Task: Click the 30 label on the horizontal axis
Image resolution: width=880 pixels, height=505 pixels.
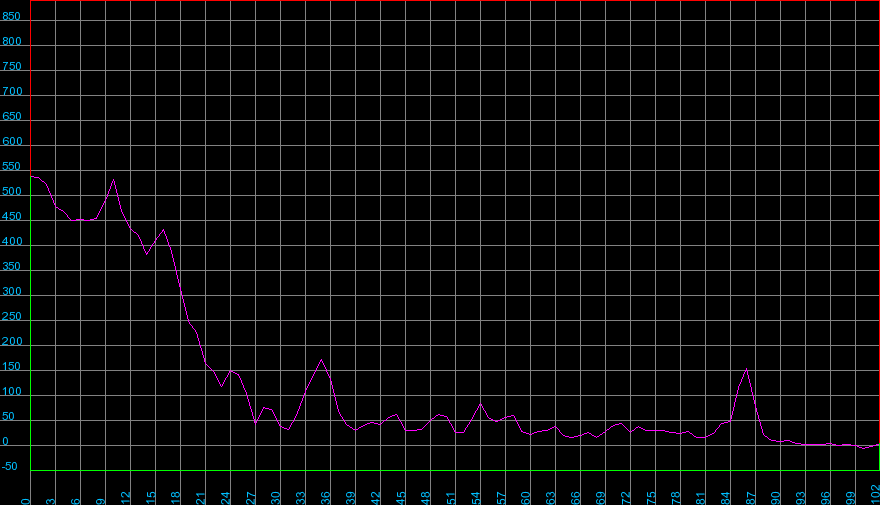Action: coord(276,498)
